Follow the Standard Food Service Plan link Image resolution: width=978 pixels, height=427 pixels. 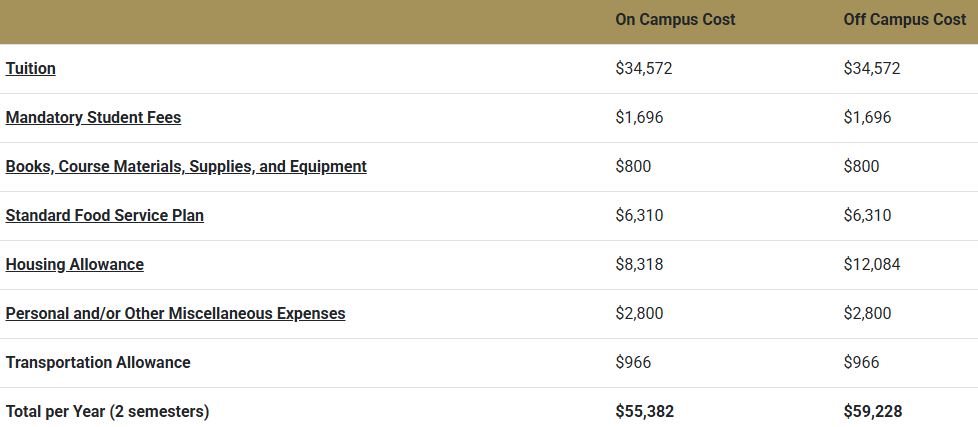coord(105,216)
